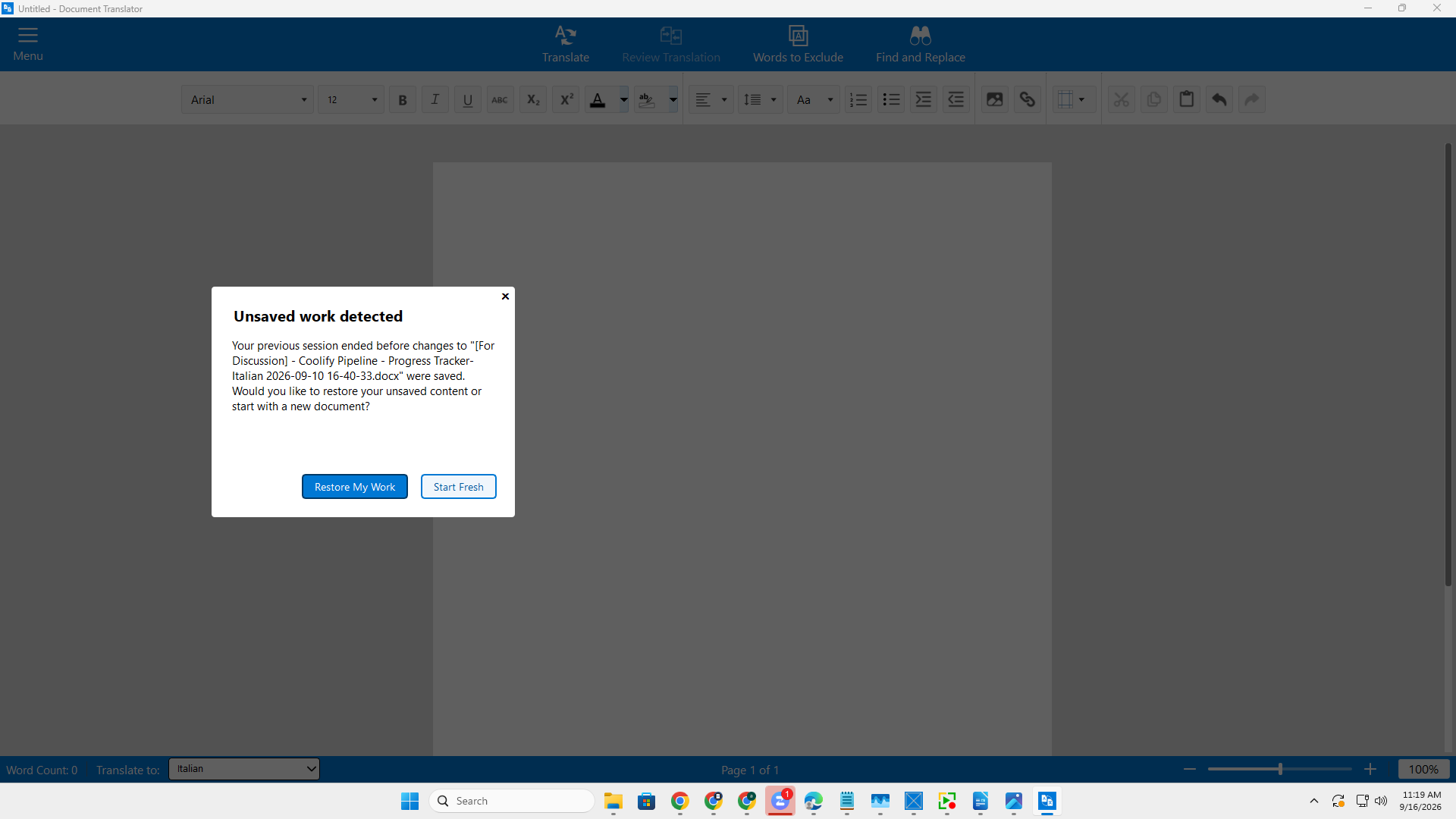The image size is (1456, 819).
Task: Open the change case Aa dropdown
Action: click(x=814, y=99)
